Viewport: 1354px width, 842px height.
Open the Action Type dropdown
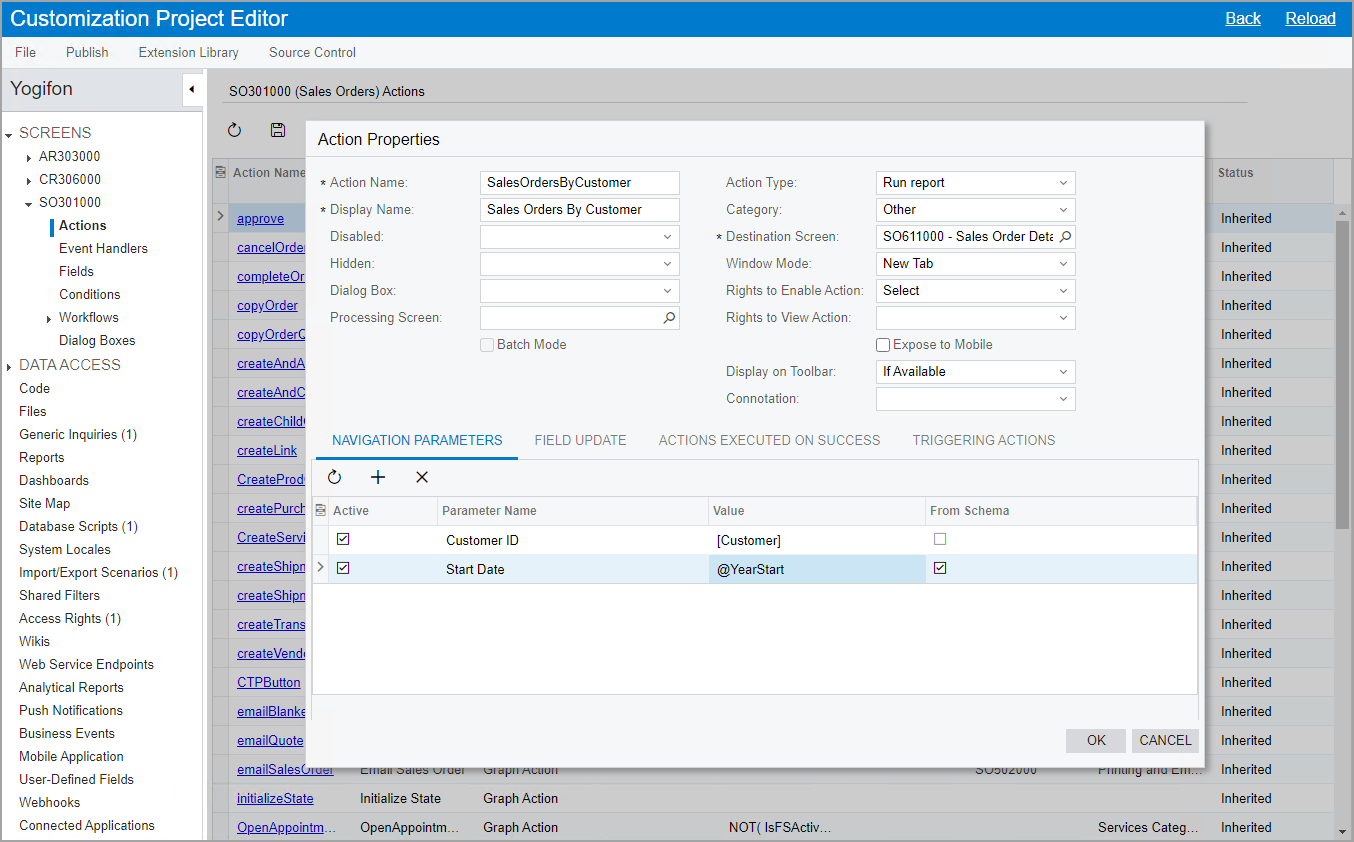coord(1063,183)
